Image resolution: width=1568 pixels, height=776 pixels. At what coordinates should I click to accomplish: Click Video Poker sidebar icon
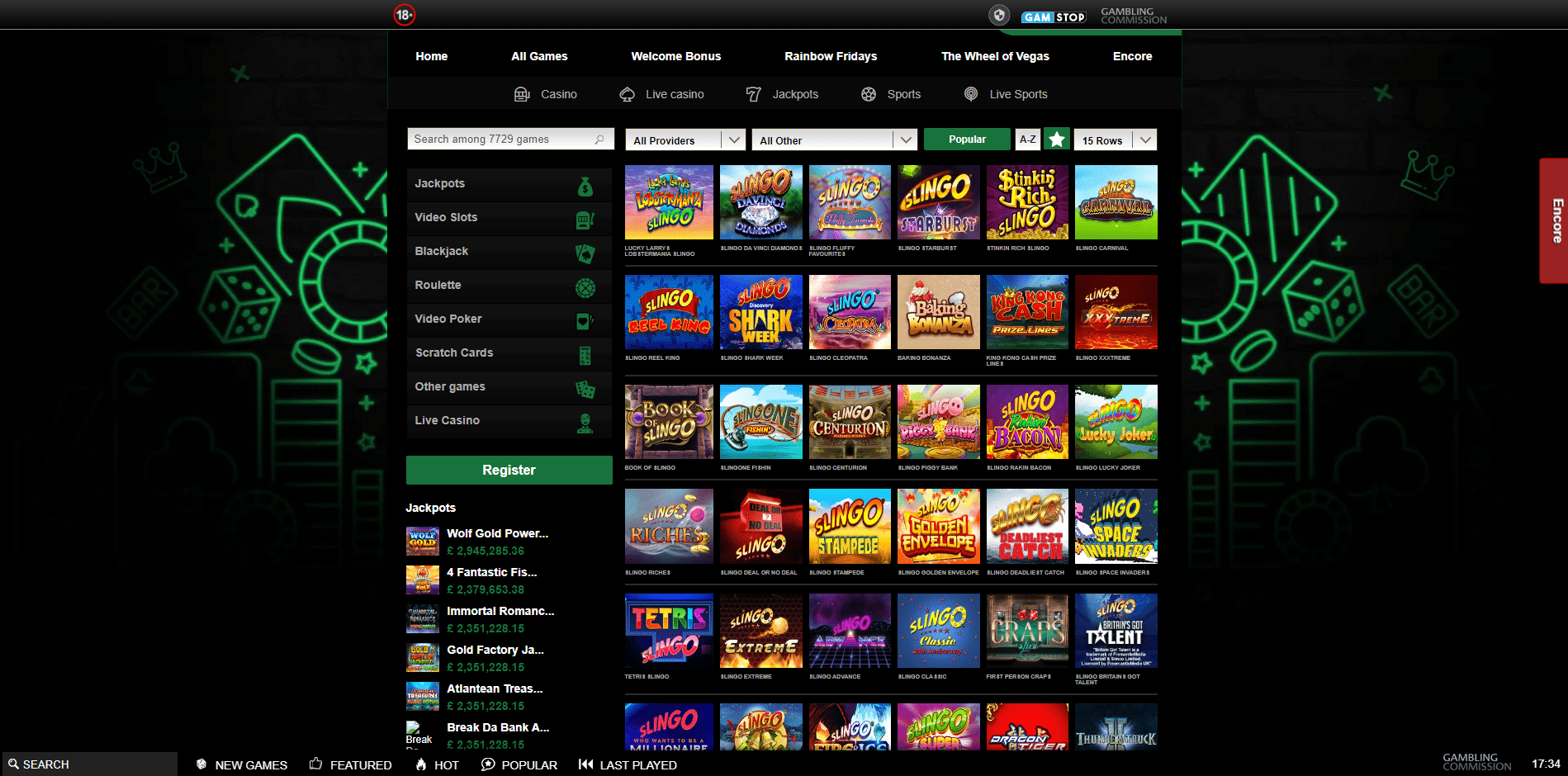pyautogui.click(x=585, y=321)
